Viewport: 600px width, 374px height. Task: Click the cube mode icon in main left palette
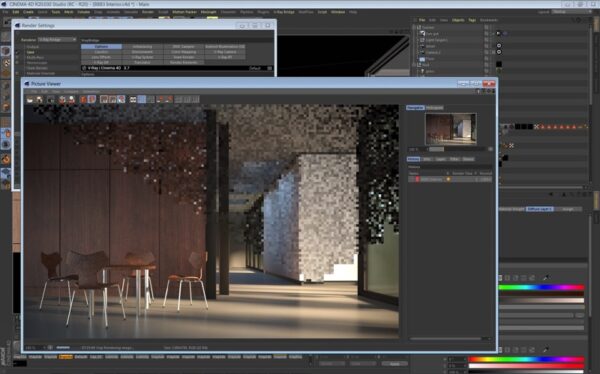pyautogui.click(x=6, y=51)
